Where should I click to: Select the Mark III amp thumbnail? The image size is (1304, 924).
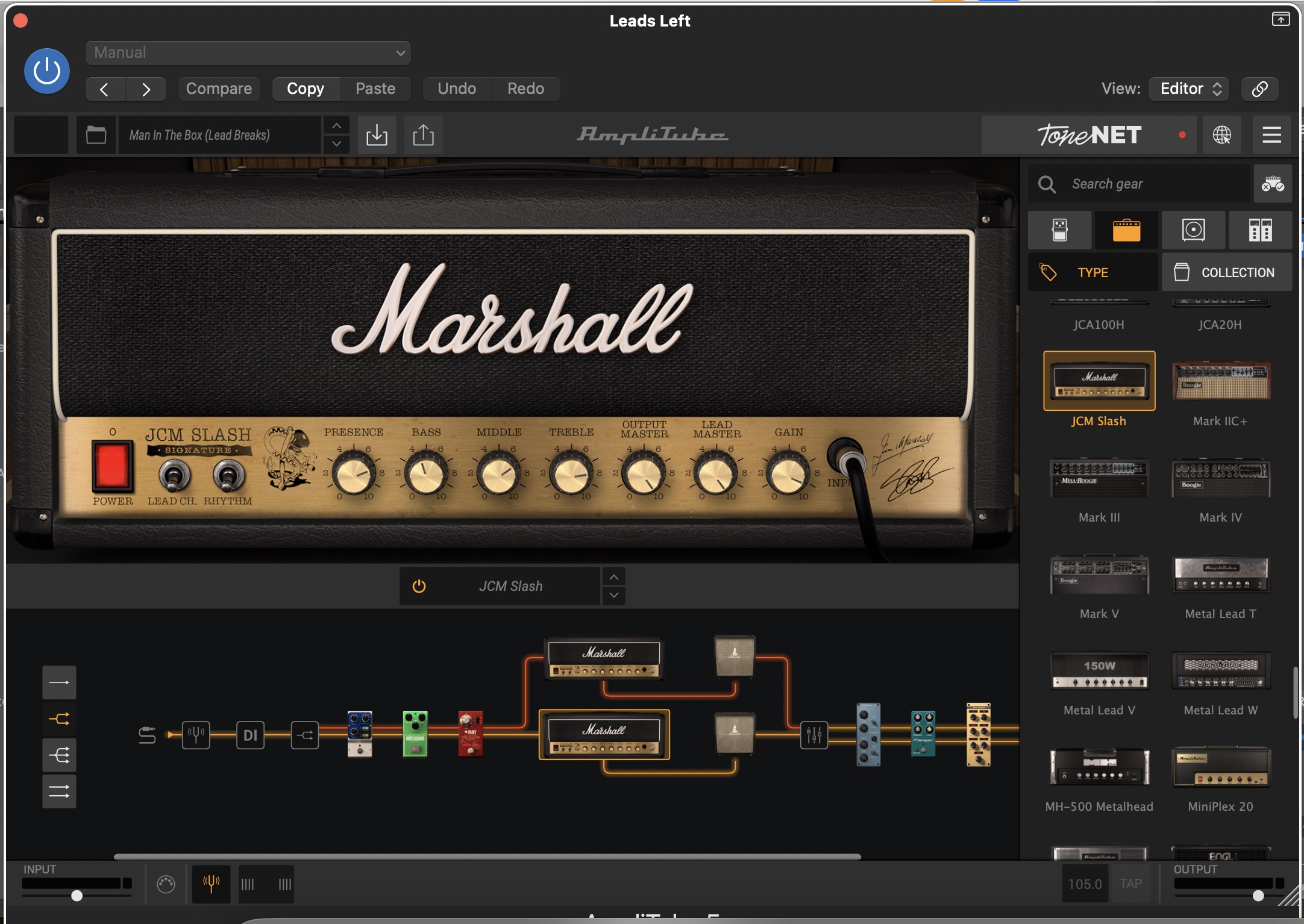pos(1099,478)
